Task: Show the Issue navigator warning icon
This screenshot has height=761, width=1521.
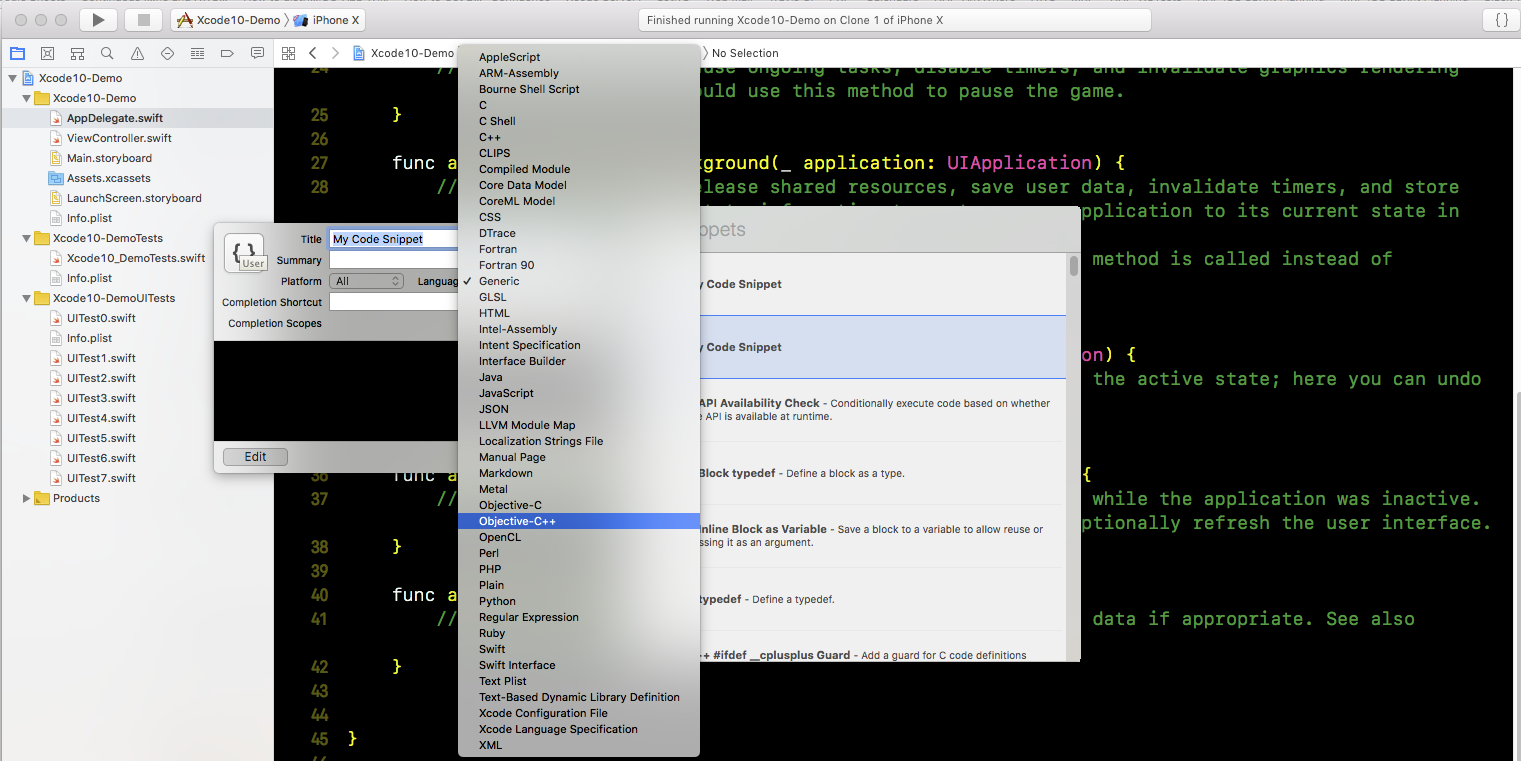Action: (137, 53)
